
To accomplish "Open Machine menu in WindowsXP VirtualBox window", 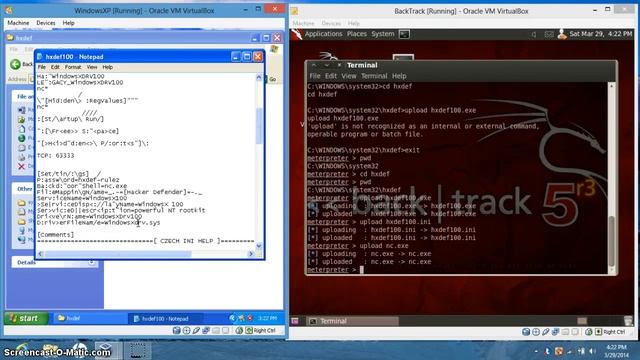I will (x=18, y=23).
